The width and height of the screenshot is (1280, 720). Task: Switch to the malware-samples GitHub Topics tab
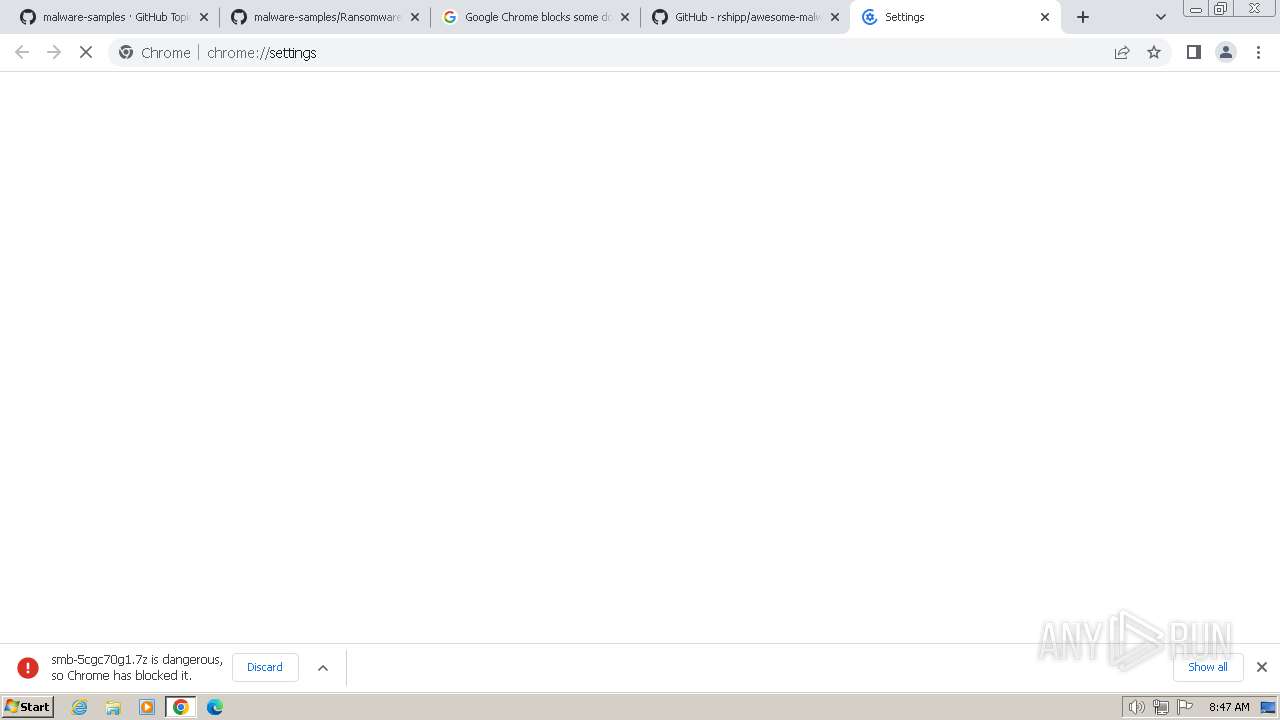tap(115, 17)
